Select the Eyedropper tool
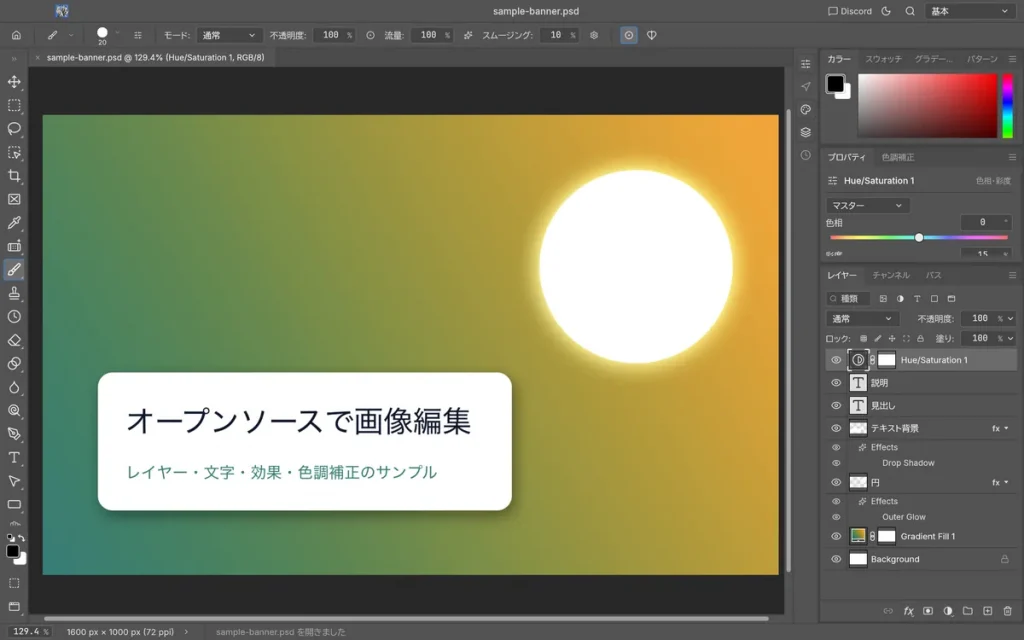Image resolution: width=1024 pixels, height=640 pixels. click(x=14, y=223)
